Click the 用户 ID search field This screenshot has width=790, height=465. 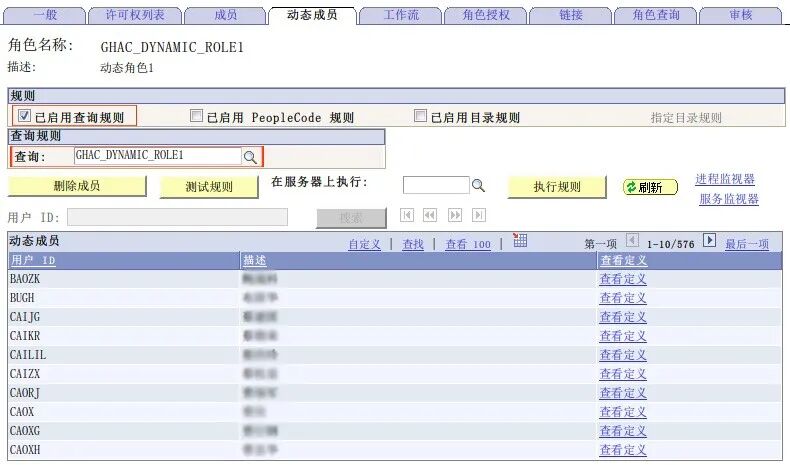[x=177, y=217]
